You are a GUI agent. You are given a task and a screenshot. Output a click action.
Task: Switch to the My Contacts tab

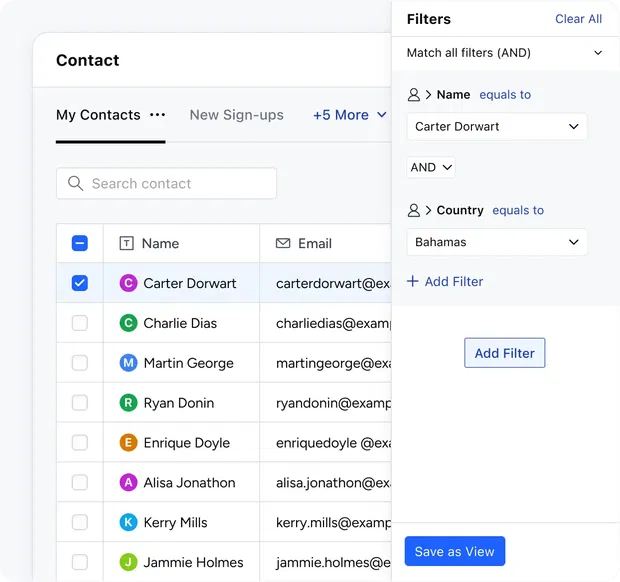click(98, 115)
